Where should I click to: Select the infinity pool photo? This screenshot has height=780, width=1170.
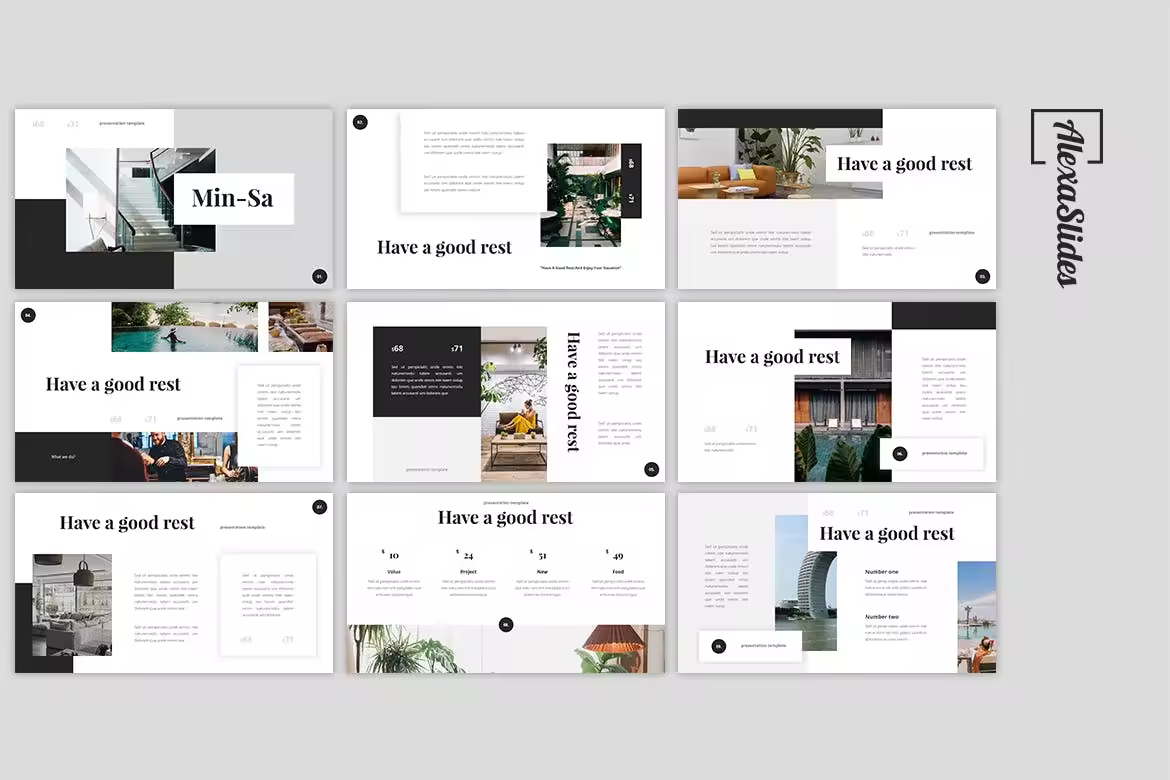coord(184,327)
